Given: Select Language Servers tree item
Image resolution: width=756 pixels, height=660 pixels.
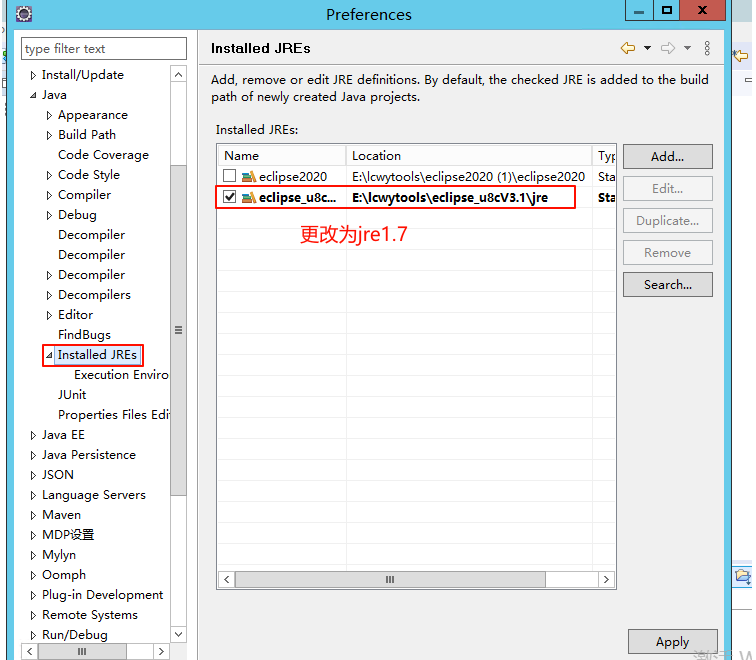Looking at the screenshot, I should (x=94, y=495).
